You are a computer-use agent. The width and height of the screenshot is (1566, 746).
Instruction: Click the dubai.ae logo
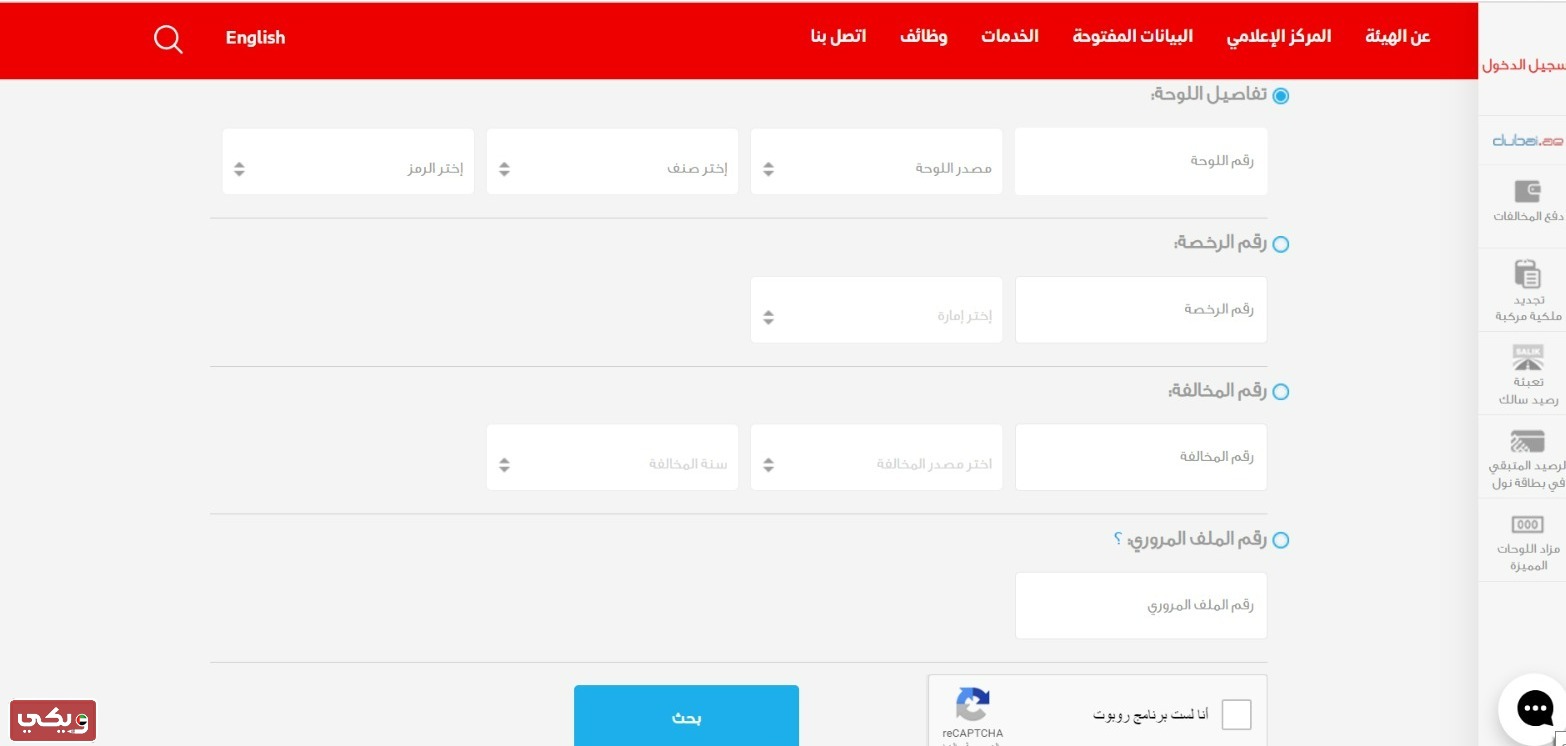[x=1527, y=141]
